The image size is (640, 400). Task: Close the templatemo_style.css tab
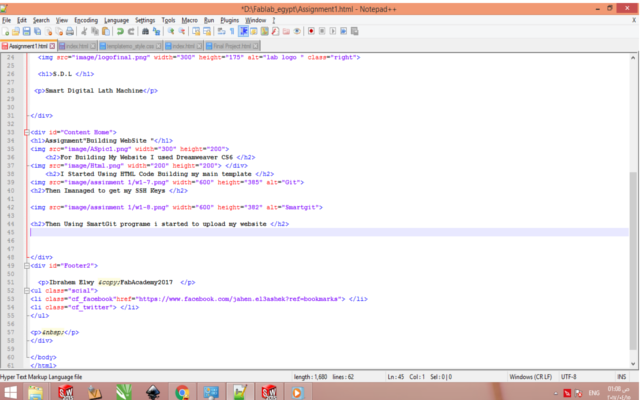coord(158,46)
